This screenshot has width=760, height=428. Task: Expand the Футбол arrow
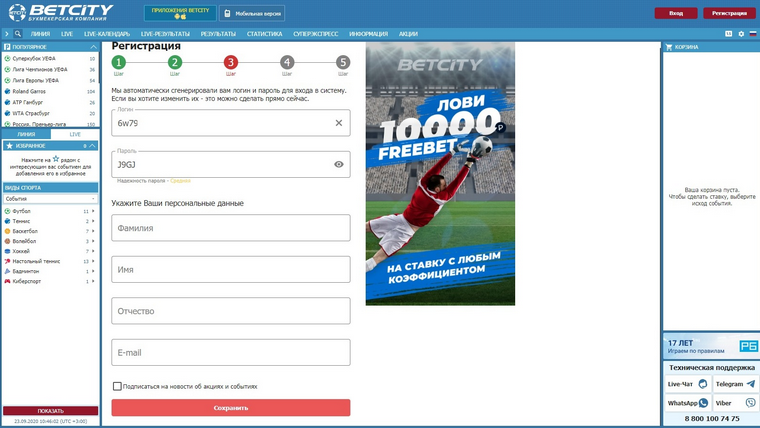tap(93, 211)
